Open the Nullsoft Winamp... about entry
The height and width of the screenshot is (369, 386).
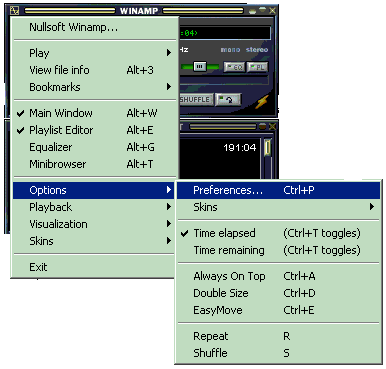point(94,27)
